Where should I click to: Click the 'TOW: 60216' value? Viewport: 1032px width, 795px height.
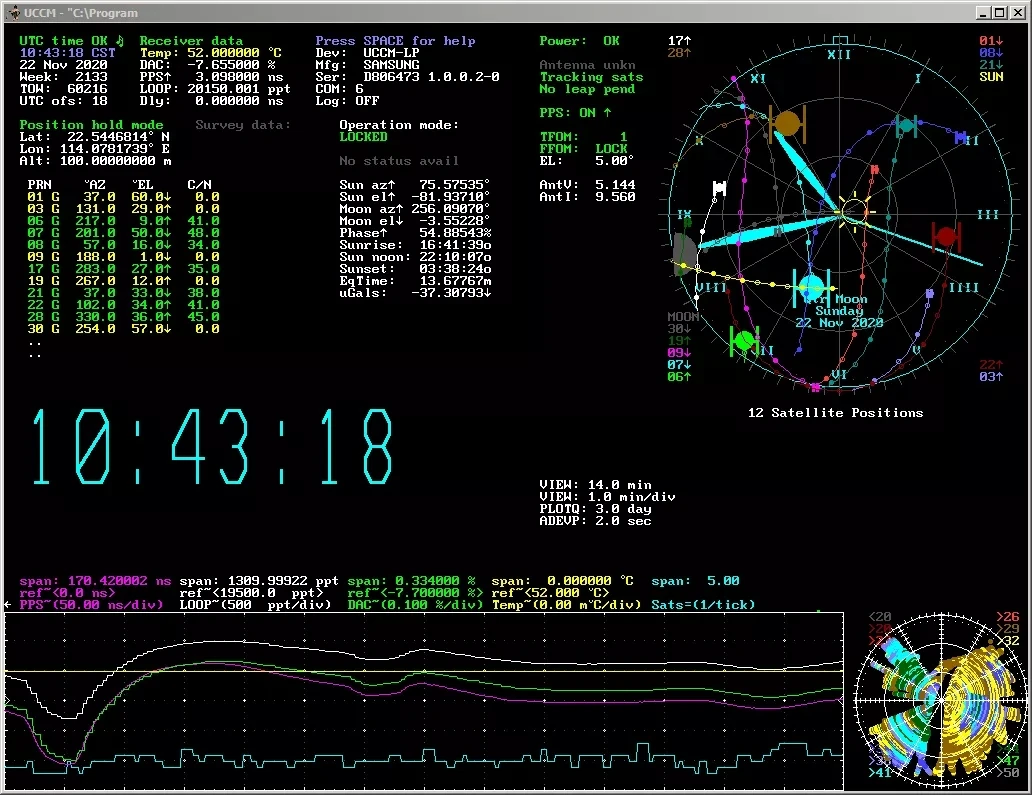[x=63, y=88]
